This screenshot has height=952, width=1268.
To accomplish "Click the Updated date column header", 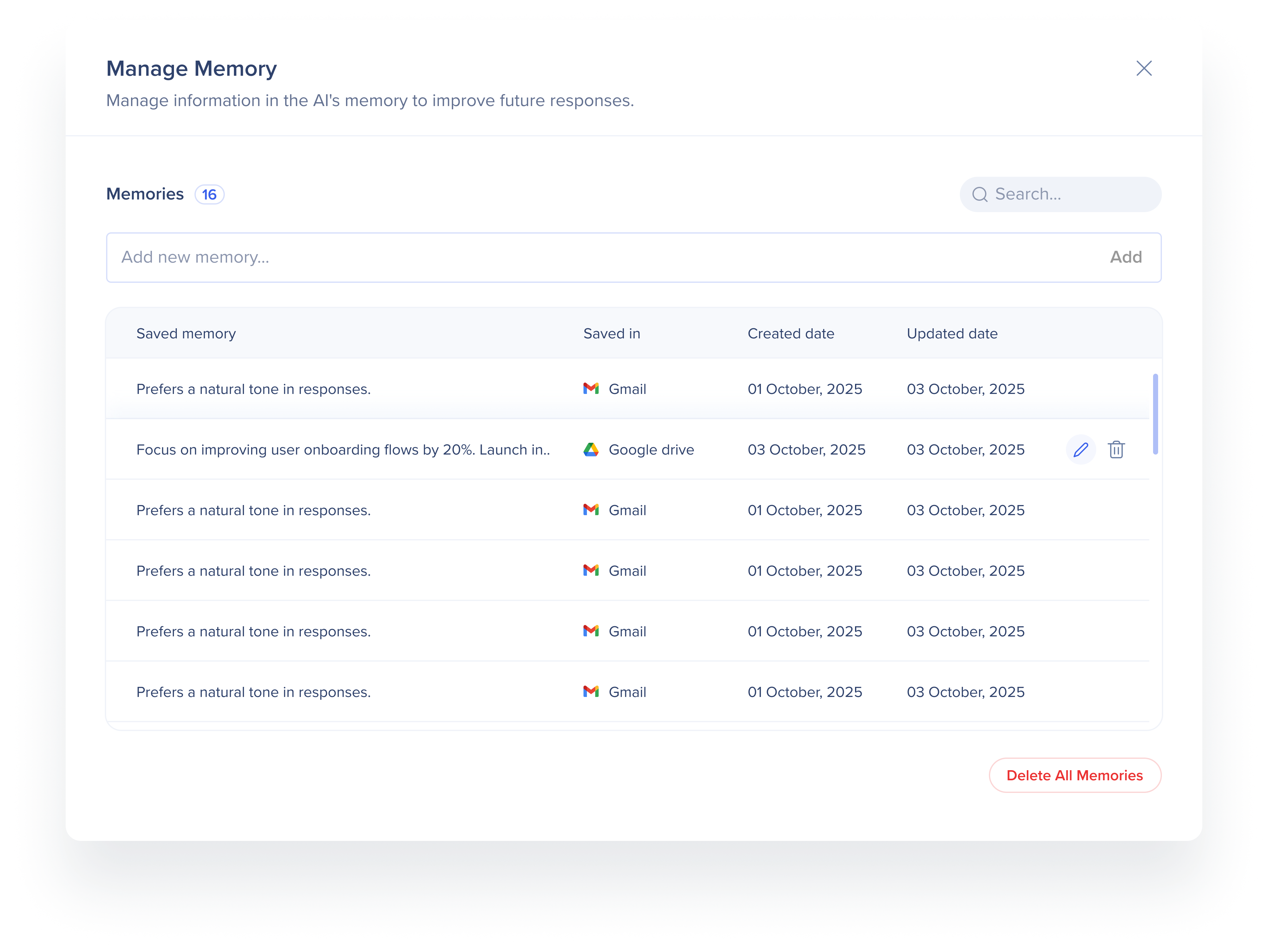I will coord(952,334).
